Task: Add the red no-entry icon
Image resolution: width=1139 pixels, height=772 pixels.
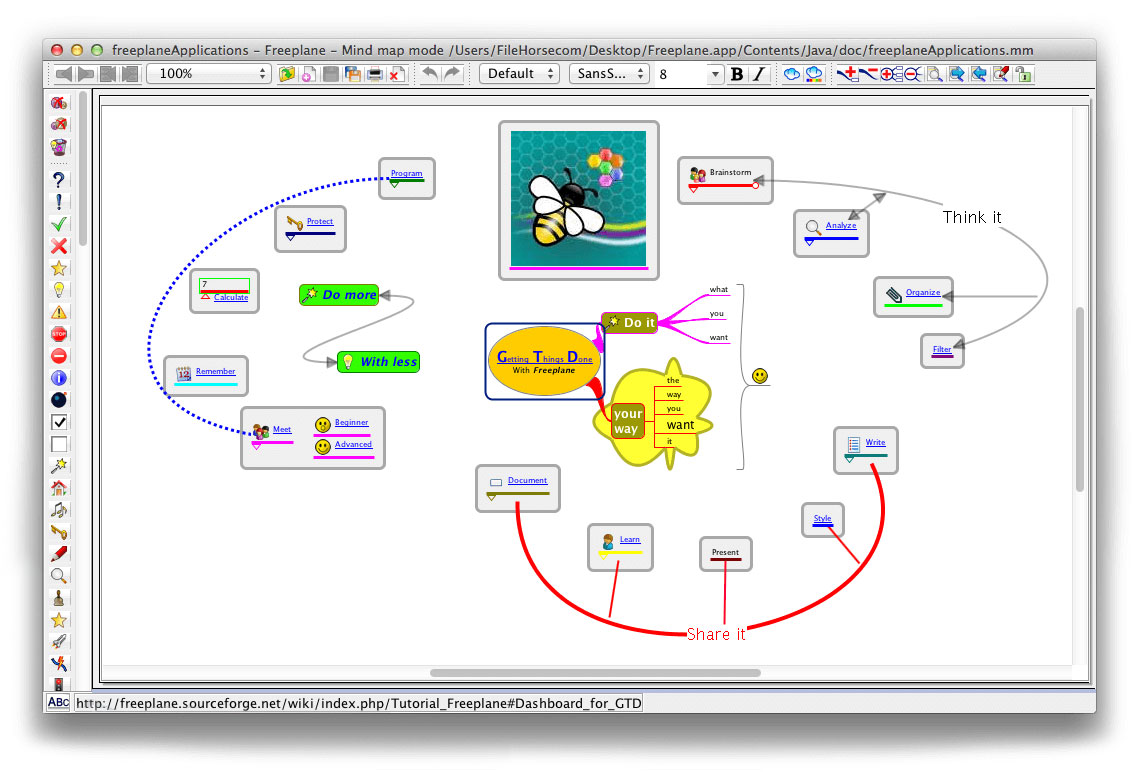Action: [x=59, y=356]
